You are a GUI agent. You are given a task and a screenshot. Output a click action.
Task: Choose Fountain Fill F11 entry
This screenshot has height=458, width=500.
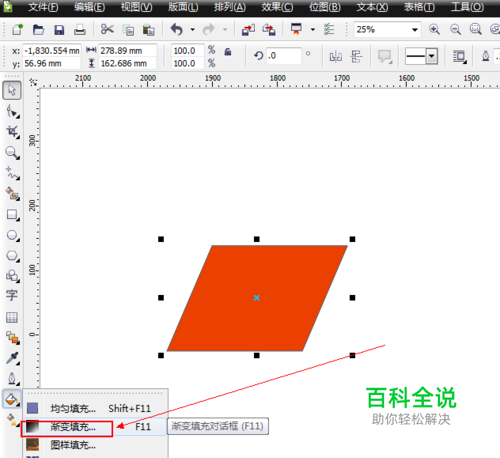(95, 427)
